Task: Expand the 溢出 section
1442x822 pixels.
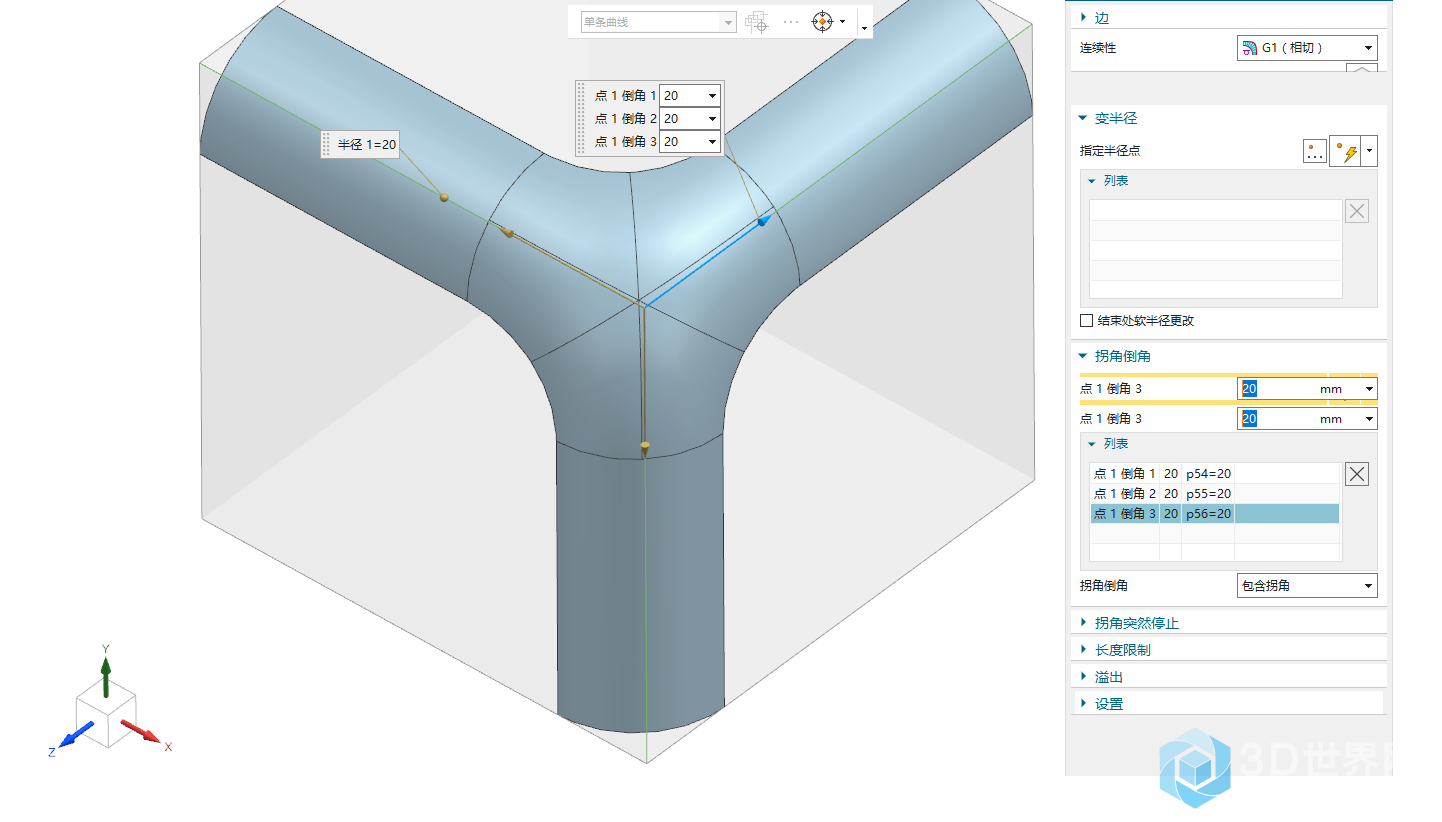Action: pos(1084,676)
